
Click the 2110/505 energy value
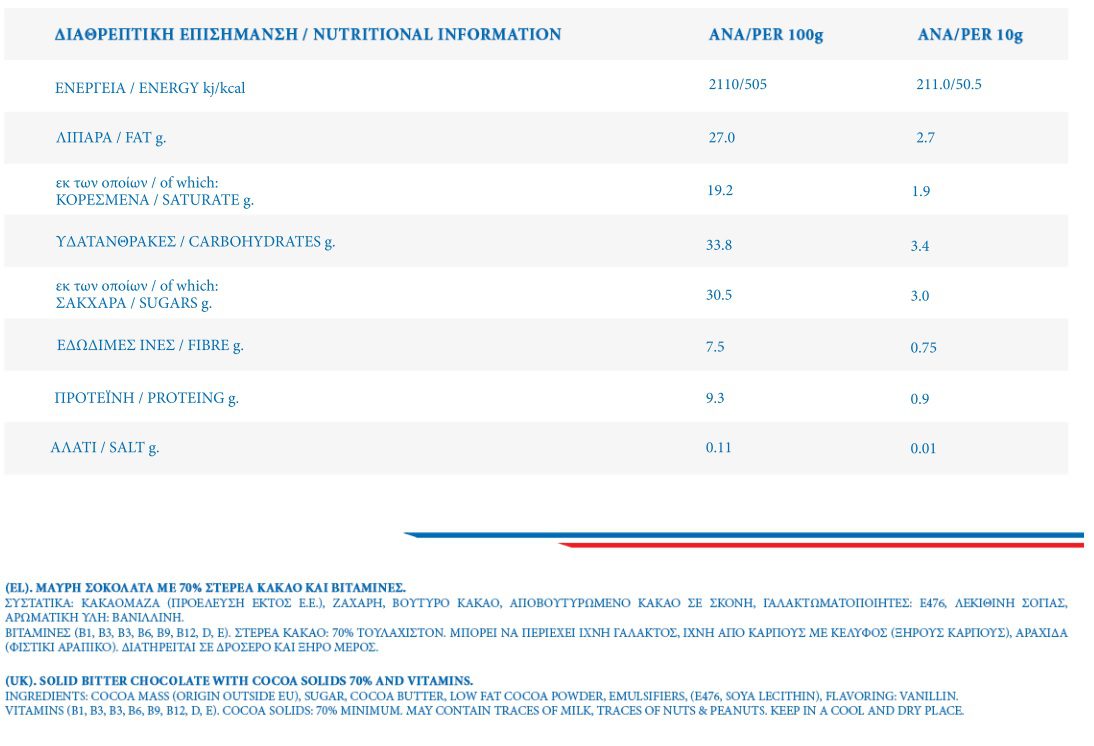[x=737, y=85]
